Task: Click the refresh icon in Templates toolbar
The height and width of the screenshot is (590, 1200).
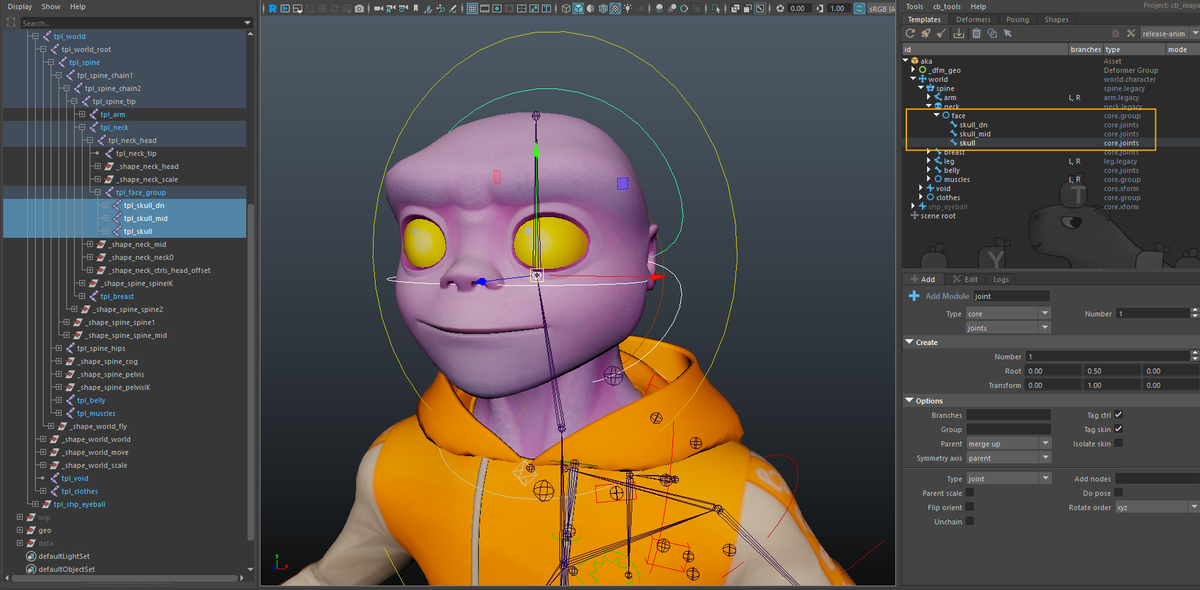Action: (x=910, y=34)
